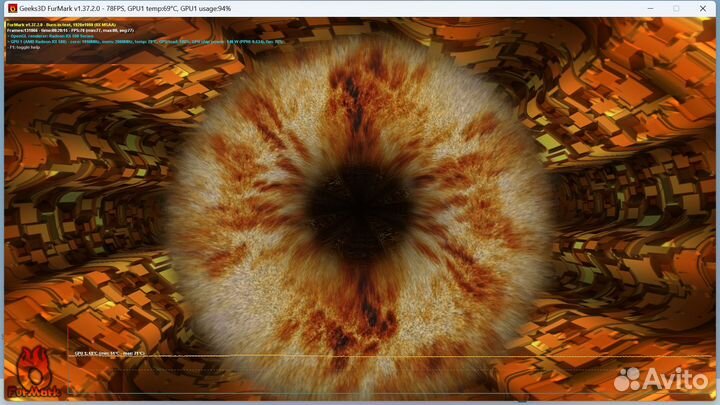This screenshot has width=720, height=405.
Task: Click the FurMark app icon in title bar
Action: [12, 8]
